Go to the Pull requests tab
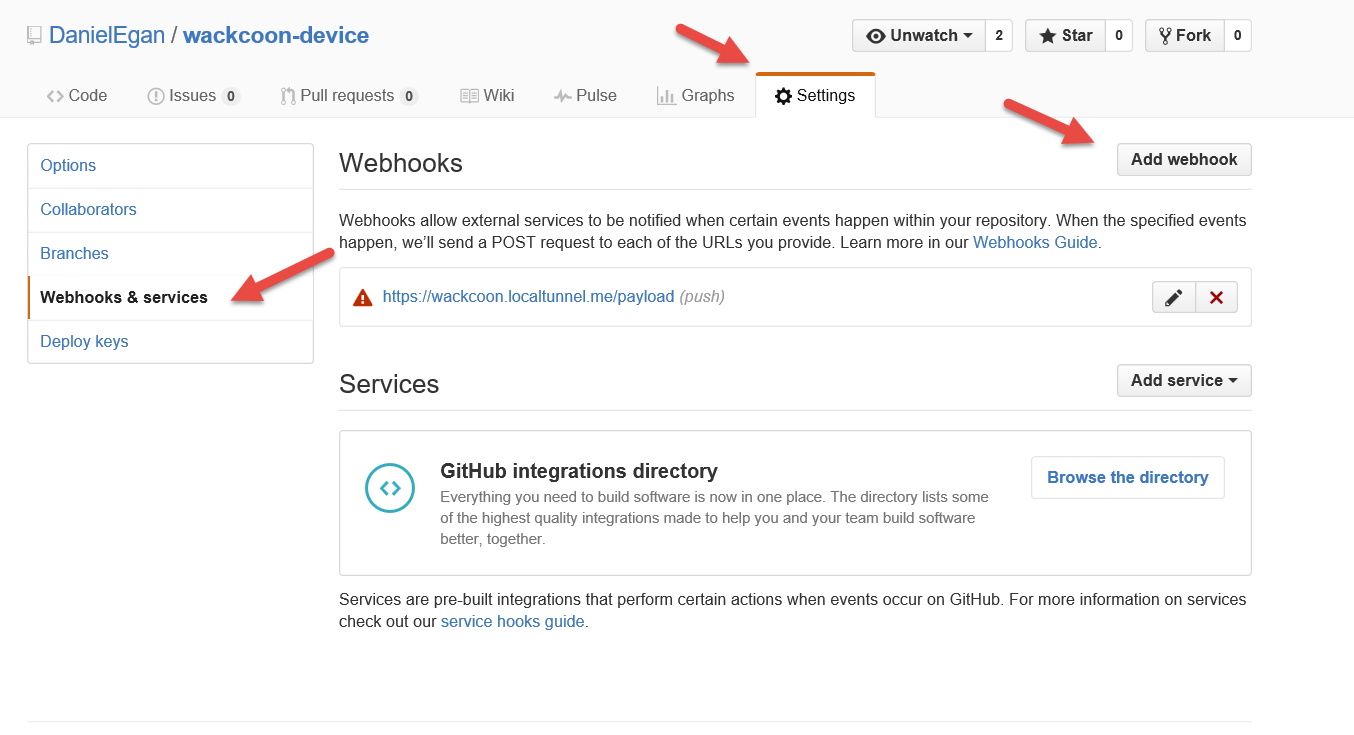1354x735 pixels. pyautogui.click(x=348, y=96)
